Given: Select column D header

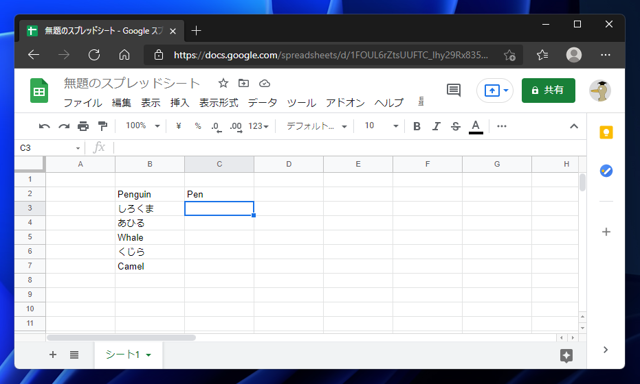Looking at the screenshot, I should 289,164.
